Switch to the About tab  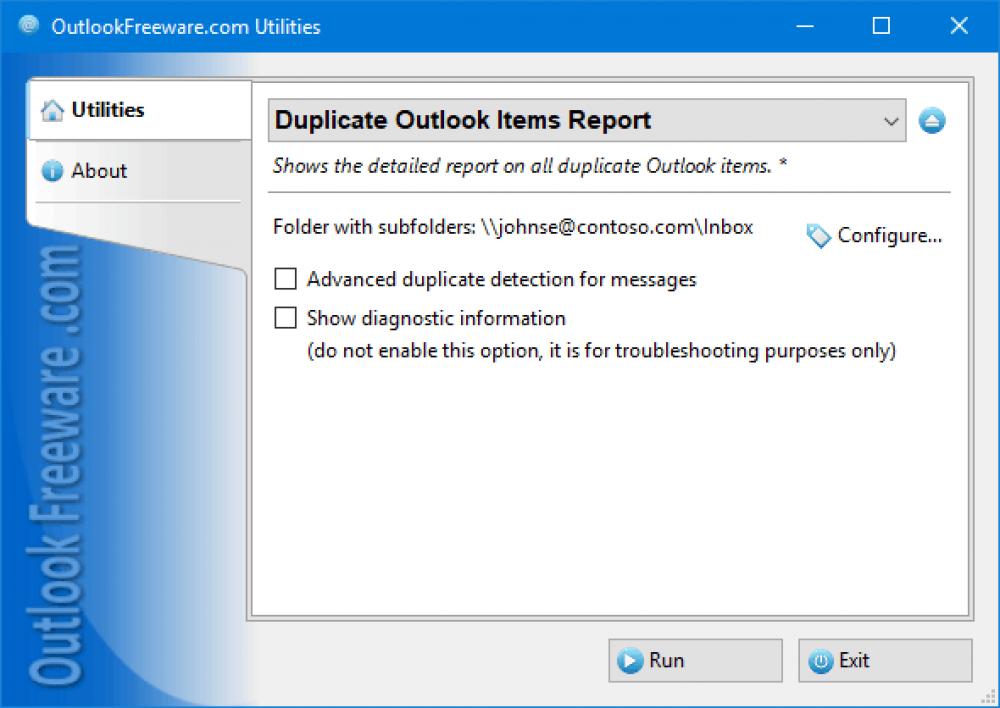[x=100, y=170]
